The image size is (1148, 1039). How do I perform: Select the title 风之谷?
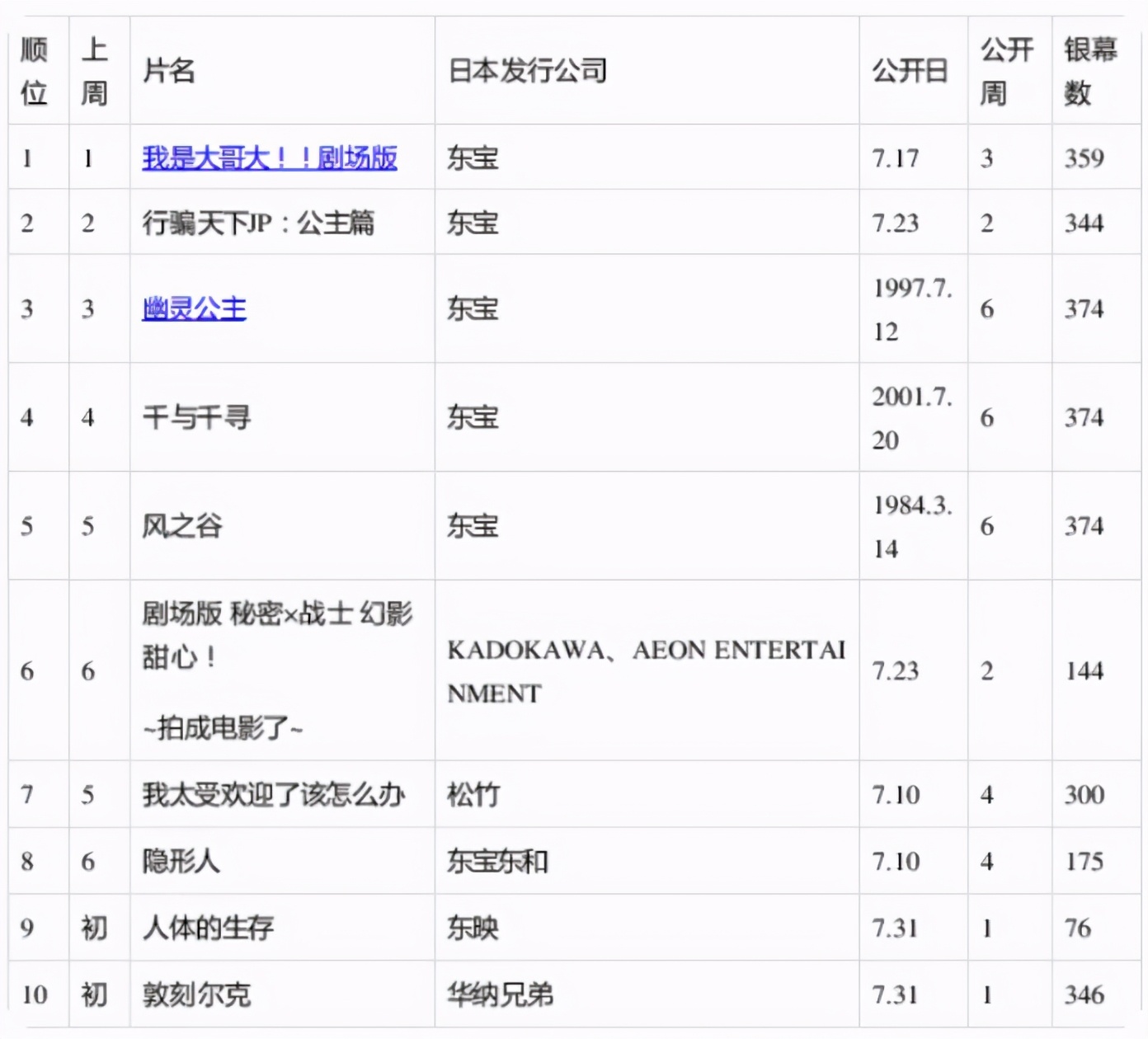(x=182, y=526)
